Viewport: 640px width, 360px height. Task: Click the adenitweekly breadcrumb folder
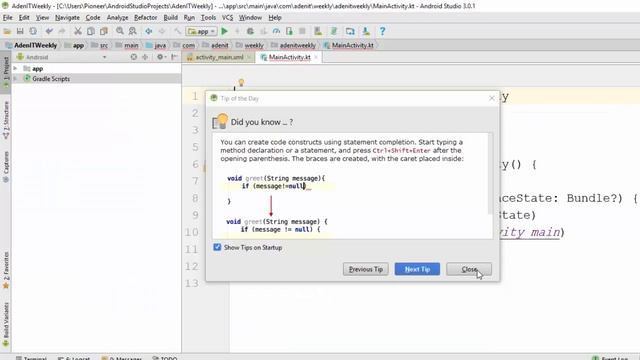293,45
